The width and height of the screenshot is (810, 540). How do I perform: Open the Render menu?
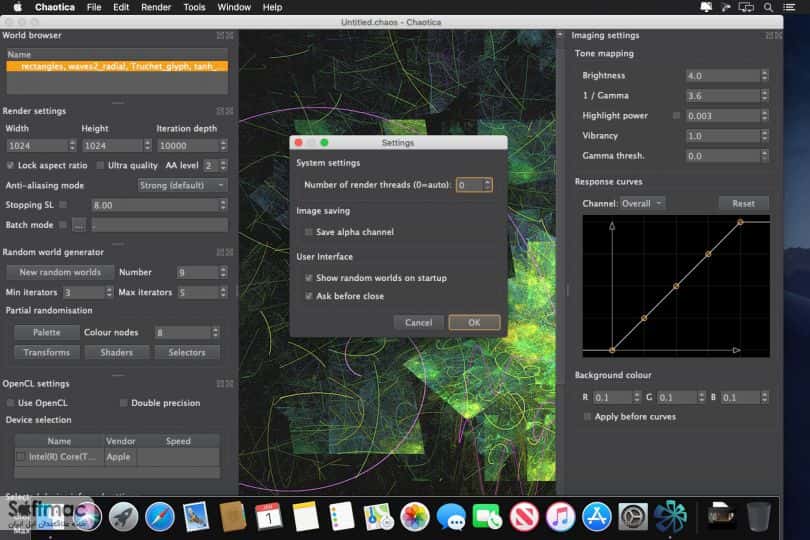[x=155, y=7]
